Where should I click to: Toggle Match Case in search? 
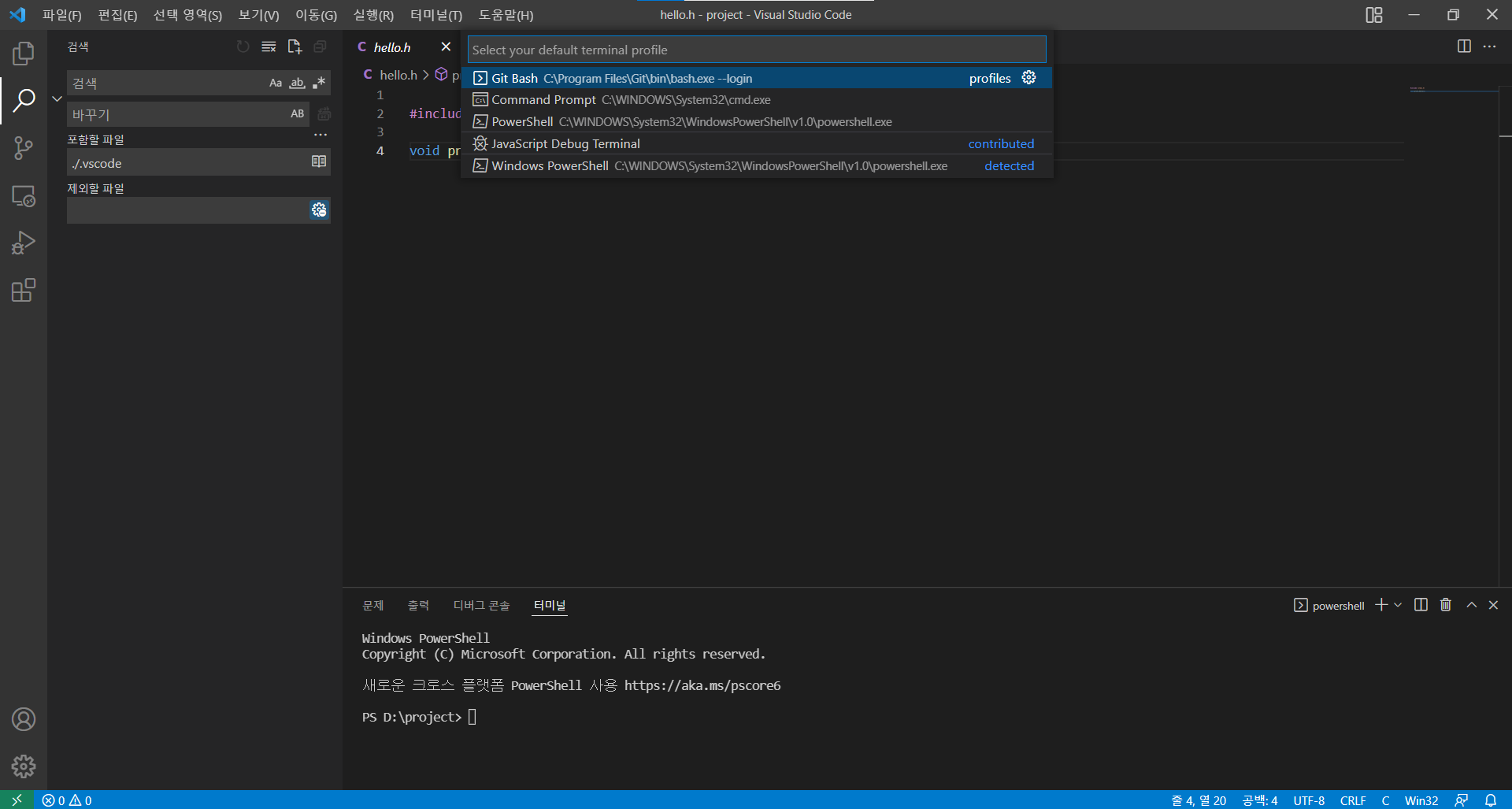tap(276, 83)
